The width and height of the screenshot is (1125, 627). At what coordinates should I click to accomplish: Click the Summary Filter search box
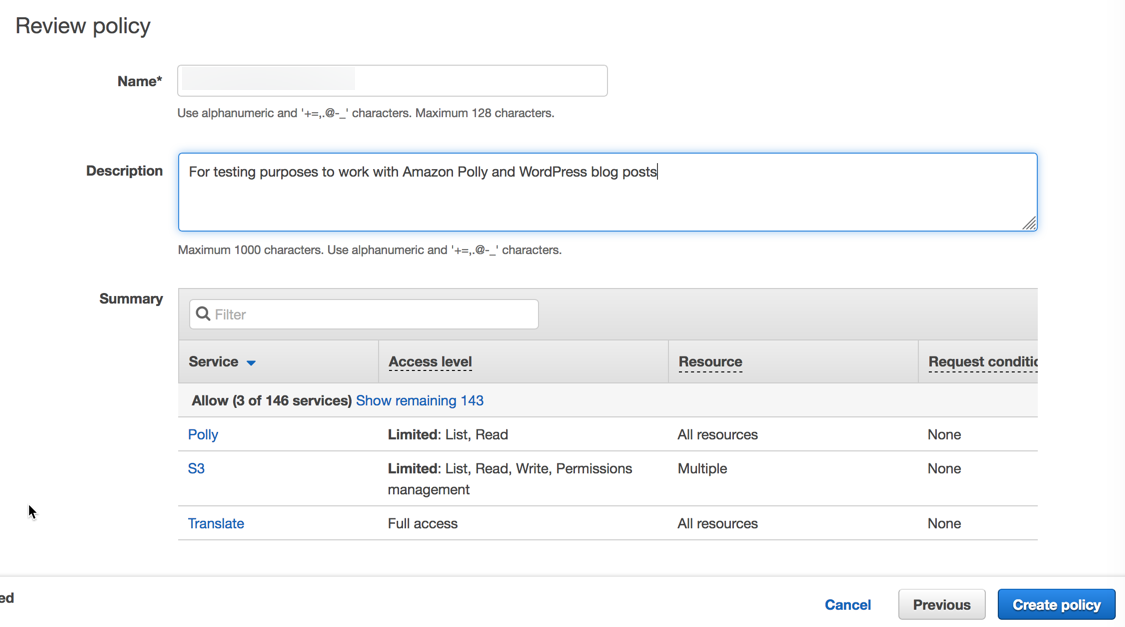pyautogui.click(x=364, y=314)
